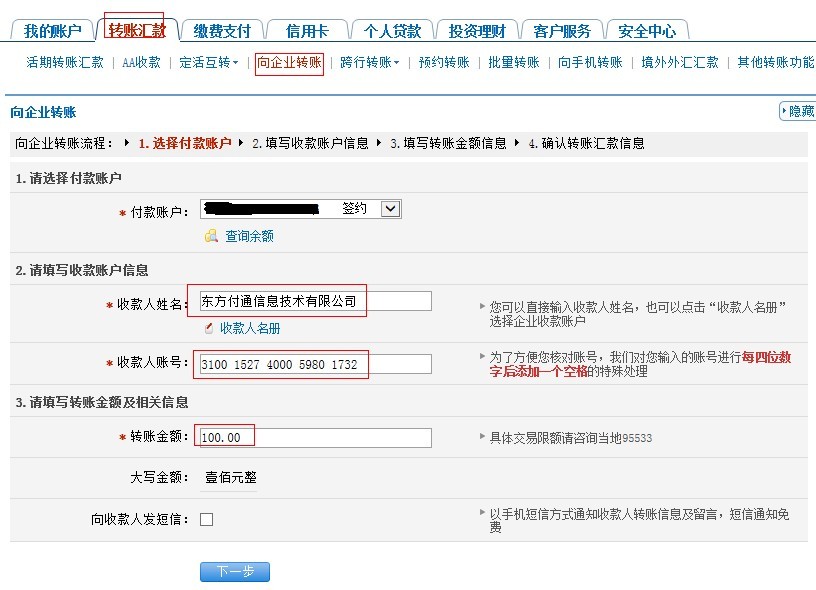
Task: Open 查询余额 link
Action: [249, 236]
